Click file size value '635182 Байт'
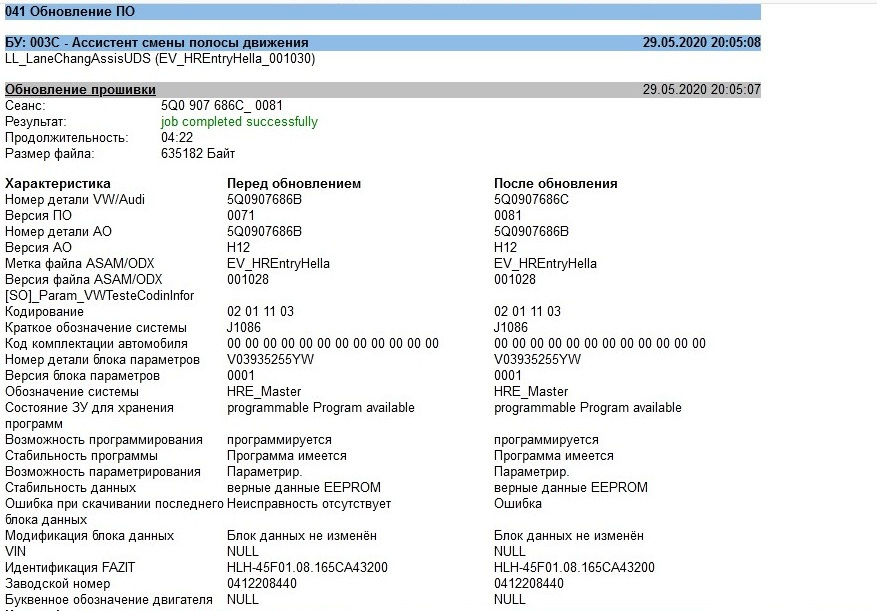This screenshot has height=611, width=877. click(198, 154)
